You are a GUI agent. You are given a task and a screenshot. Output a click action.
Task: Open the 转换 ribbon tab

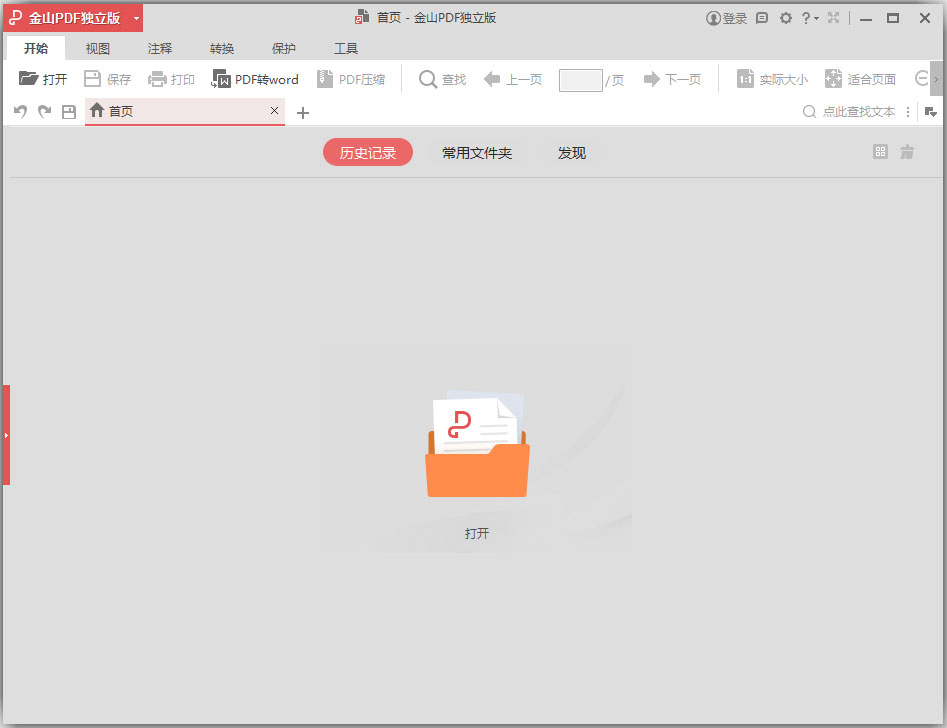tap(222, 48)
